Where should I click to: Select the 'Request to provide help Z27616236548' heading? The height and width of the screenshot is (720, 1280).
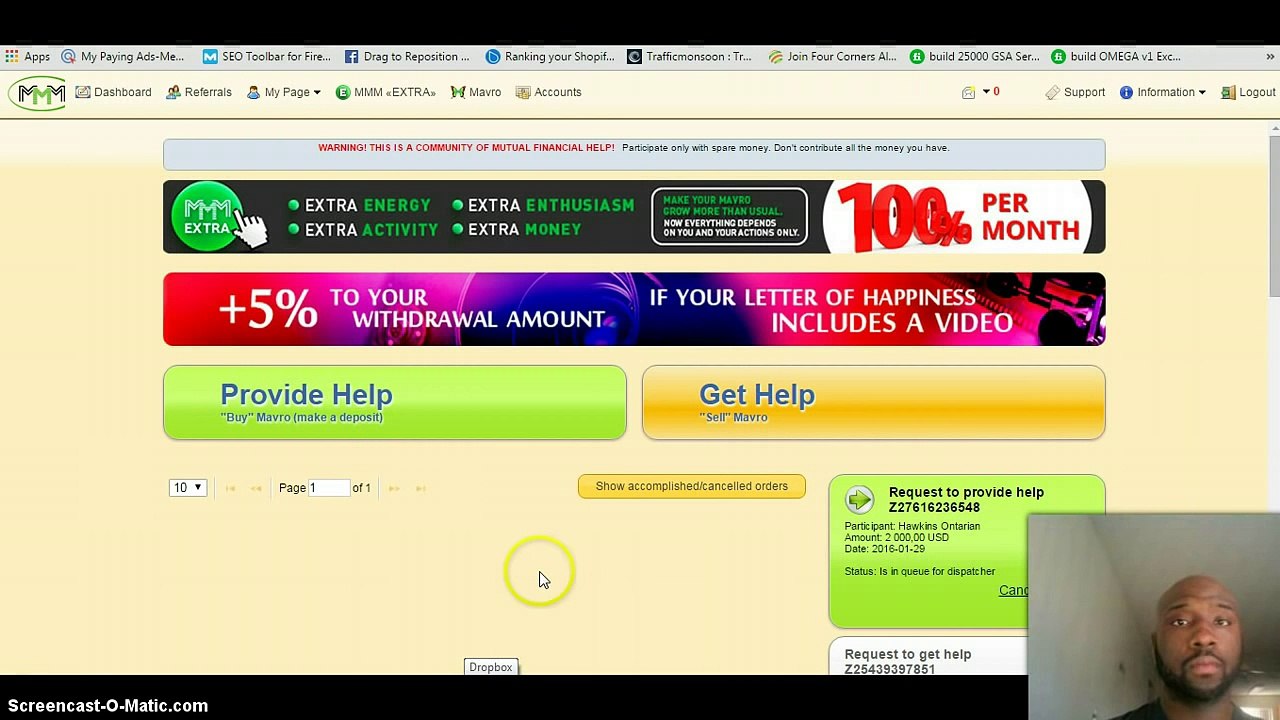966,500
